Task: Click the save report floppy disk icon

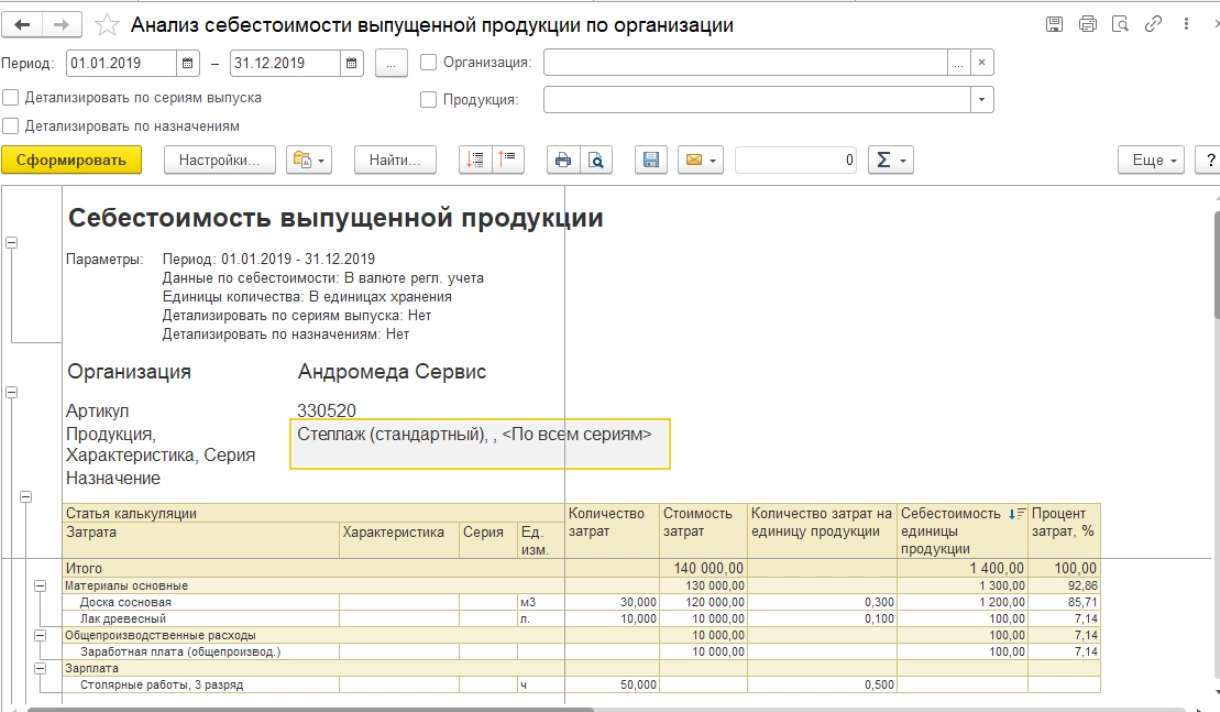Action: pyautogui.click(x=649, y=160)
